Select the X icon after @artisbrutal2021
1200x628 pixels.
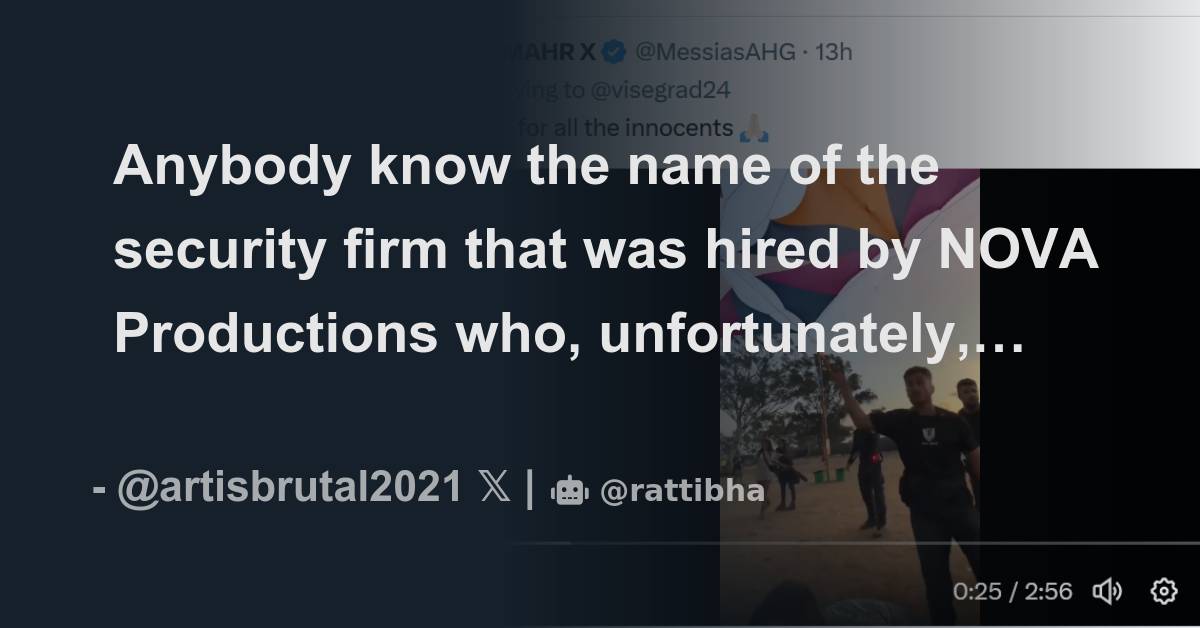coord(496,487)
